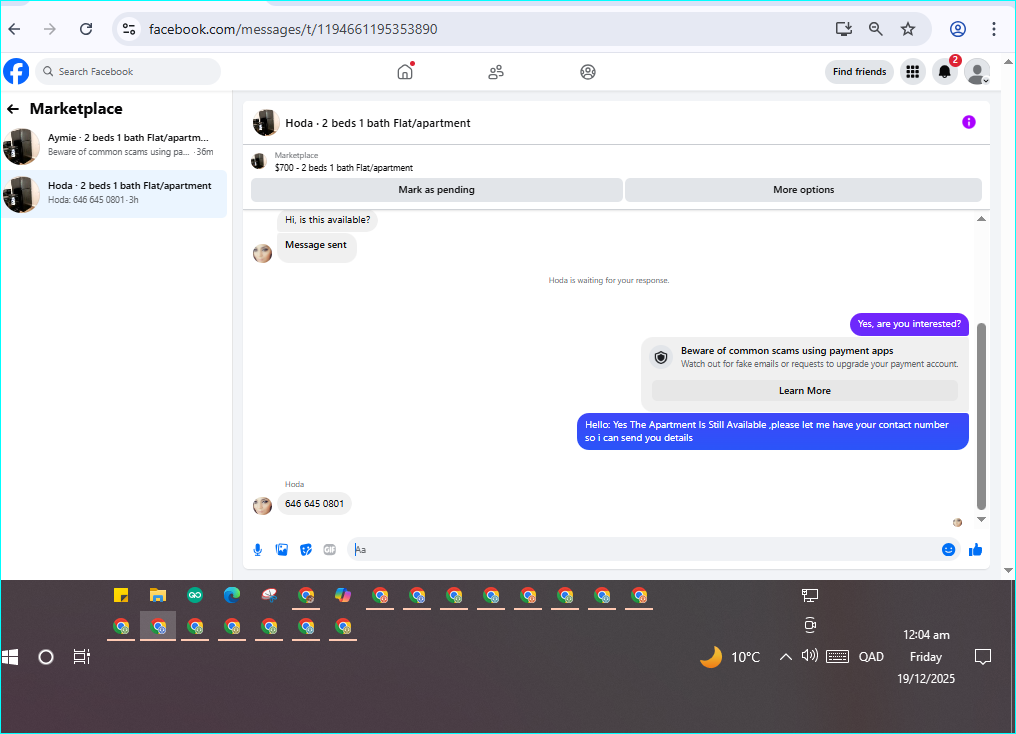The image size is (1016, 734).
Task: Click the 'Hi, is this available?' message
Action: coord(327,220)
